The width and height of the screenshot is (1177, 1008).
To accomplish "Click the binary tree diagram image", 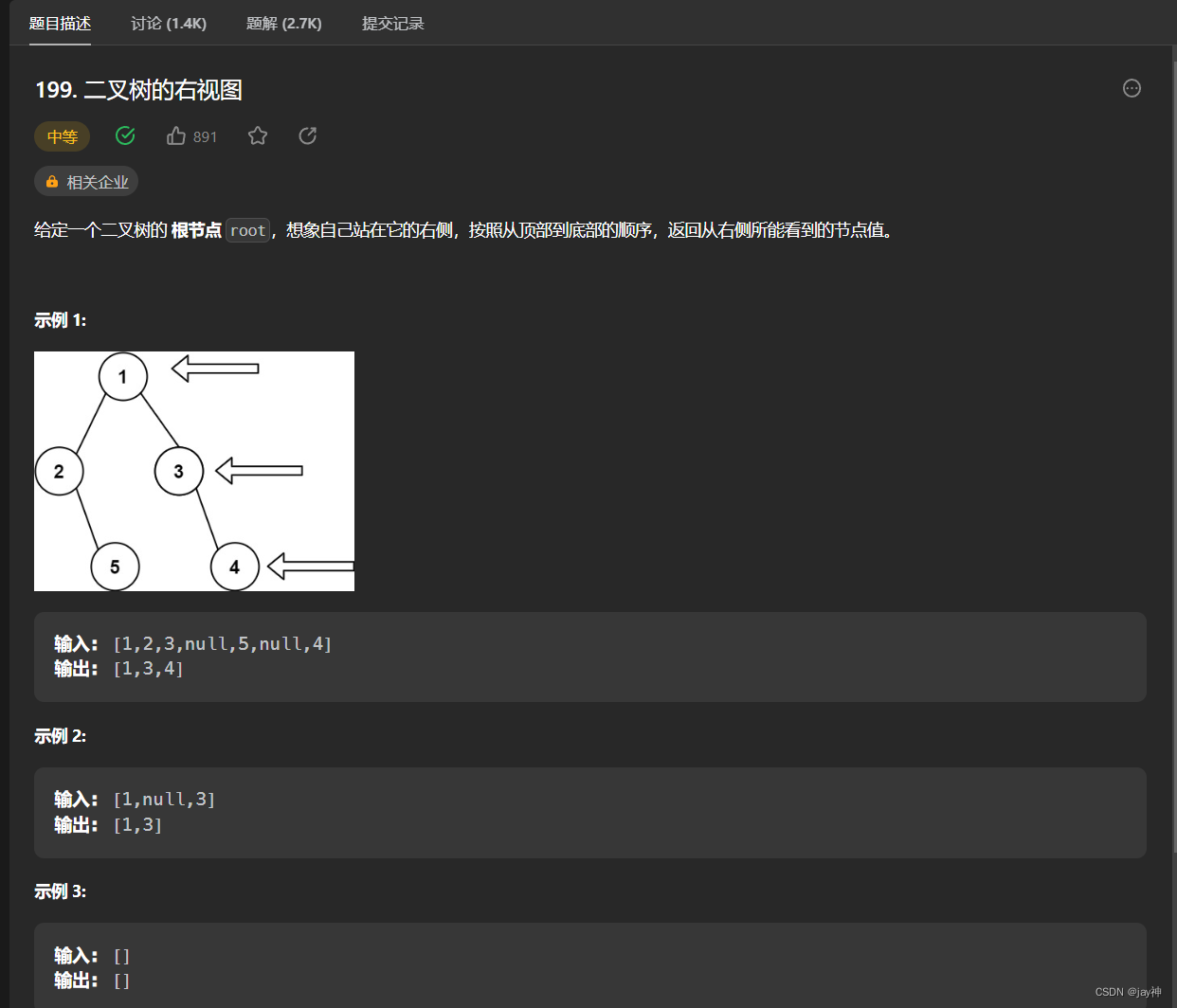I will pyautogui.click(x=193, y=471).
